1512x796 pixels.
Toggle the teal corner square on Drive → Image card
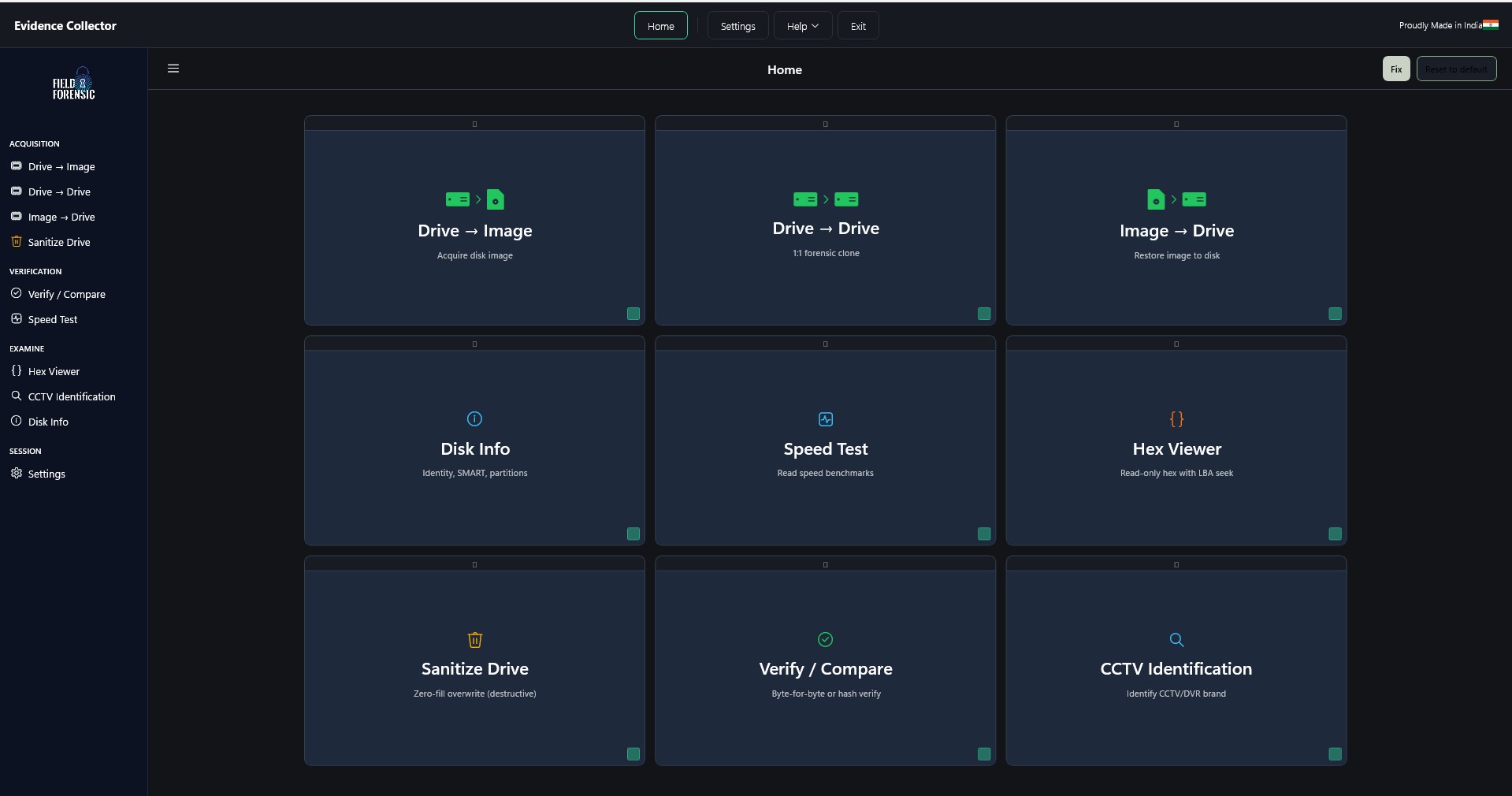(633, 314)
